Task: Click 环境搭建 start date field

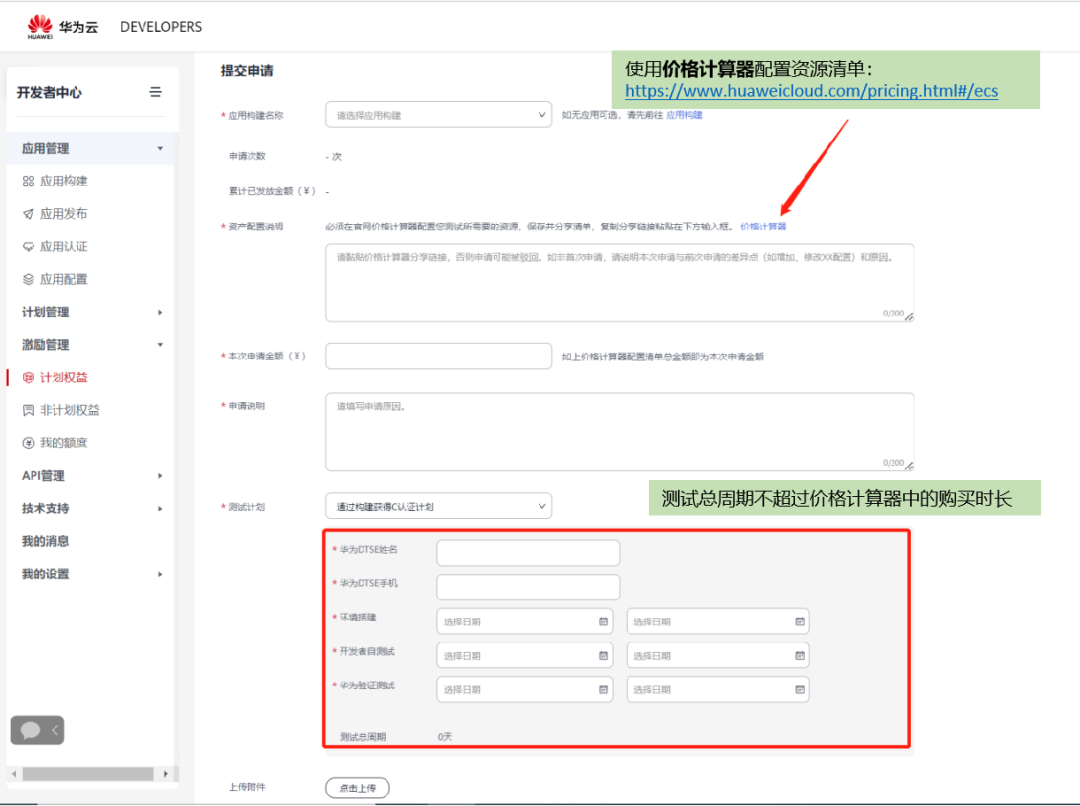Action: click(x=525, y=621)
